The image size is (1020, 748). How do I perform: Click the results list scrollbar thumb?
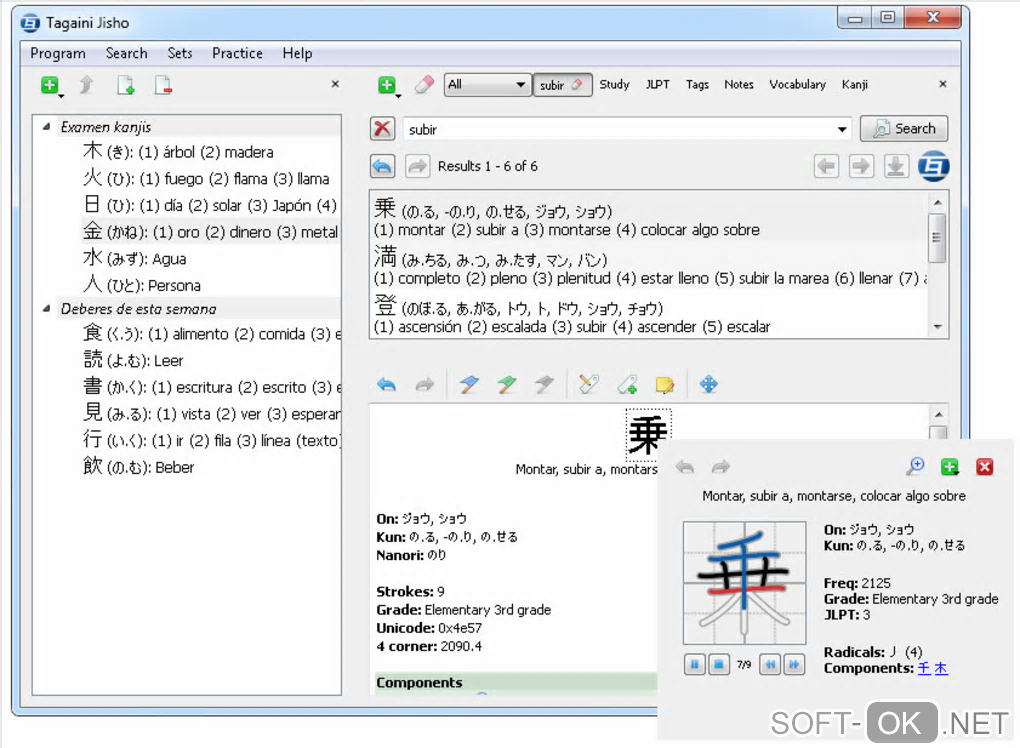(x=937, y=238)
